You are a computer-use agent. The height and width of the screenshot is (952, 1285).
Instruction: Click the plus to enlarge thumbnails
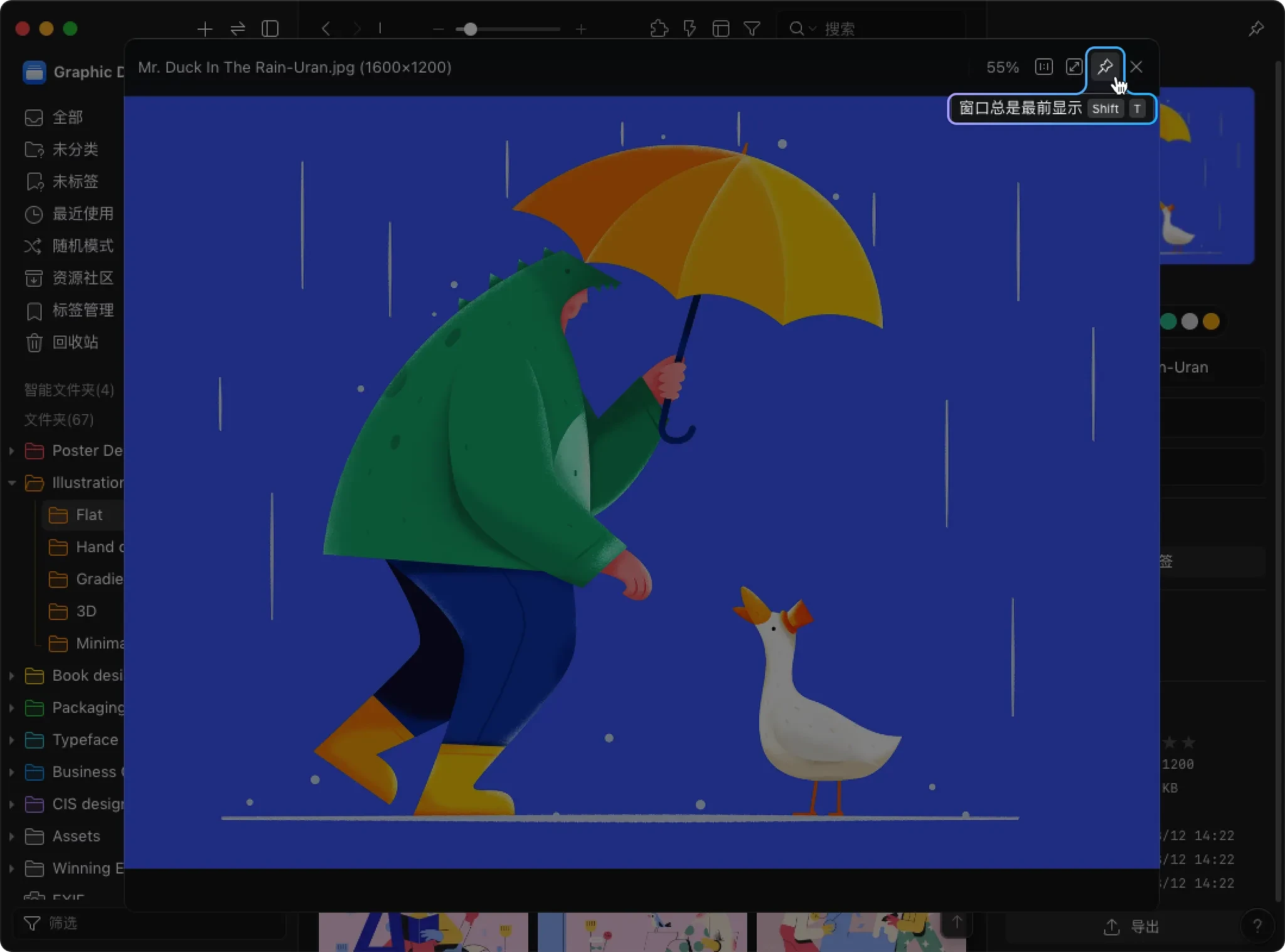click(581, 29)
